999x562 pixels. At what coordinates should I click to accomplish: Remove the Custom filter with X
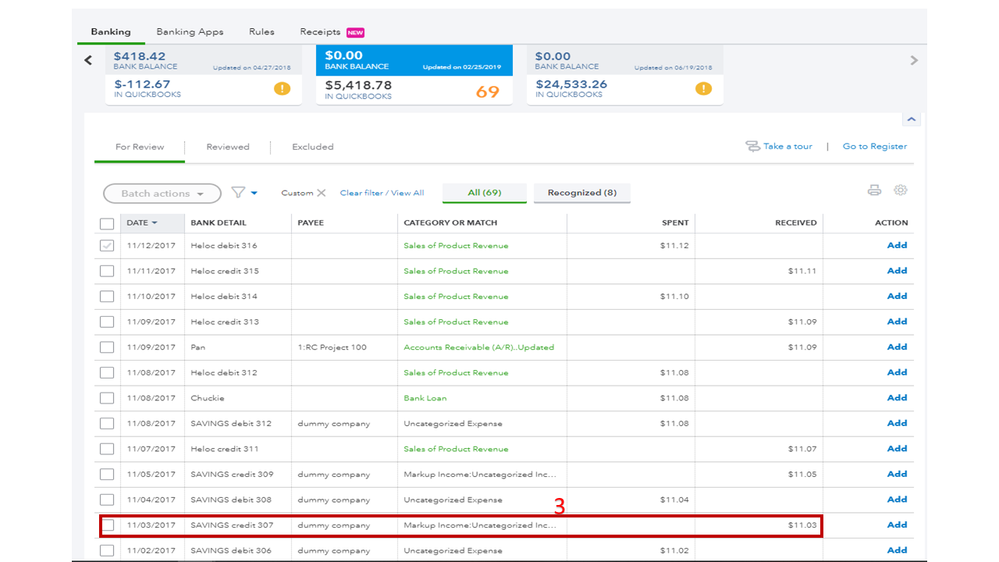(x=321, y=192)
